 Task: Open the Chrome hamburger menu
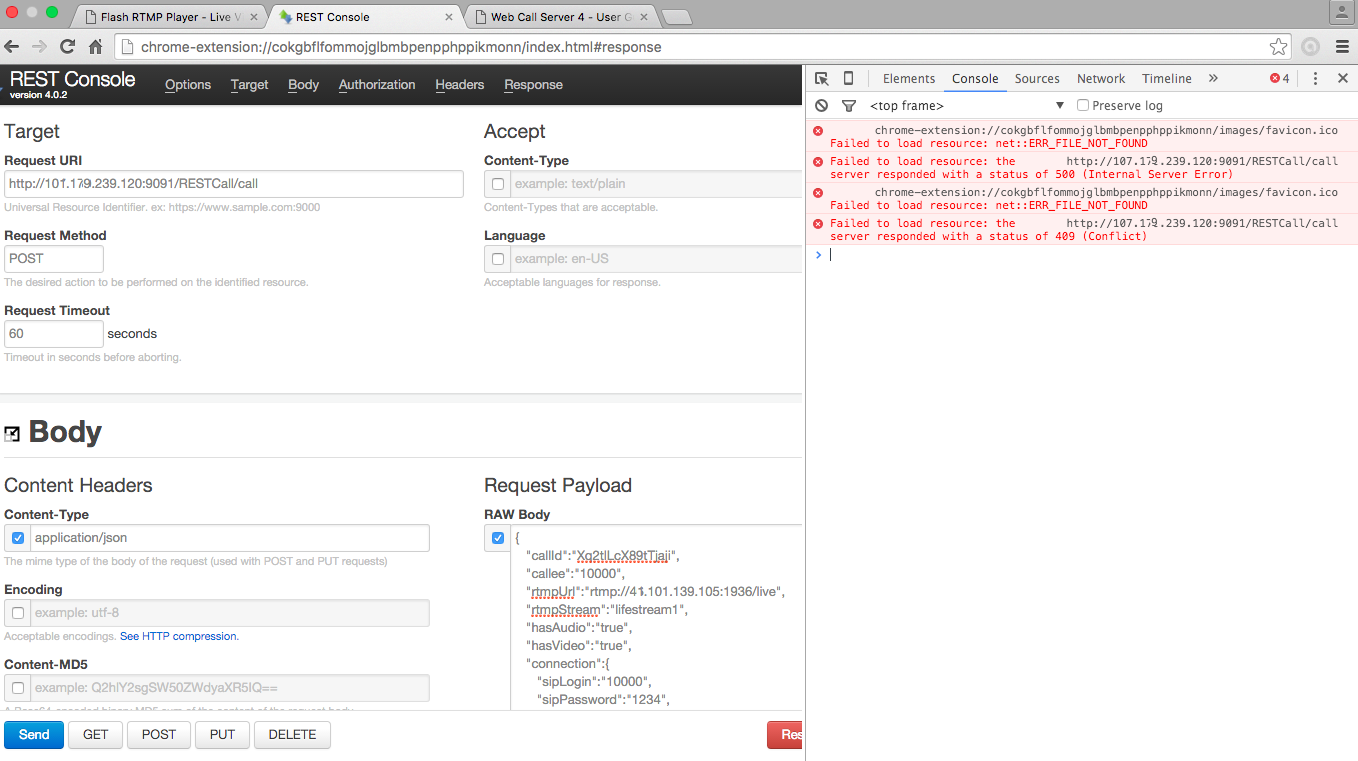coord(1342,47)
